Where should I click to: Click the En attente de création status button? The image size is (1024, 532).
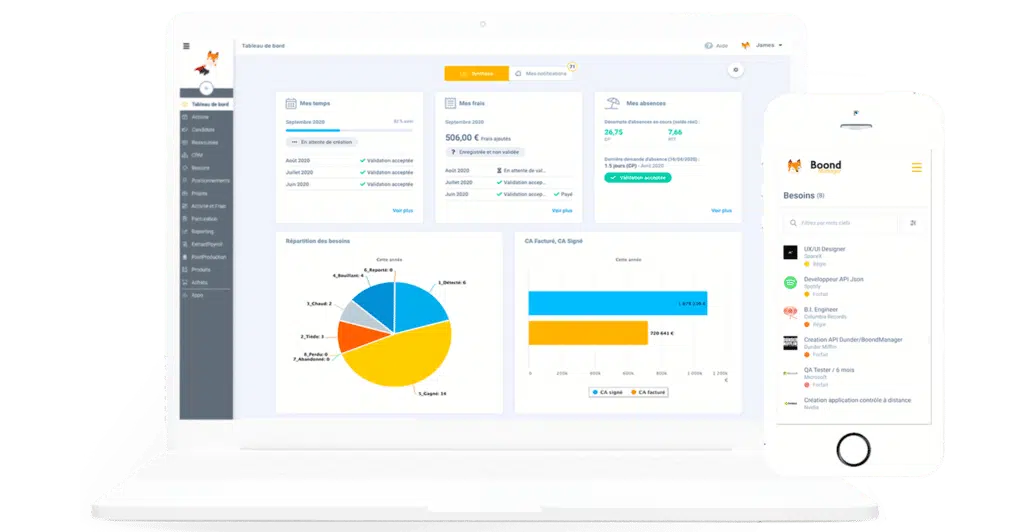(x=322, y=142)
